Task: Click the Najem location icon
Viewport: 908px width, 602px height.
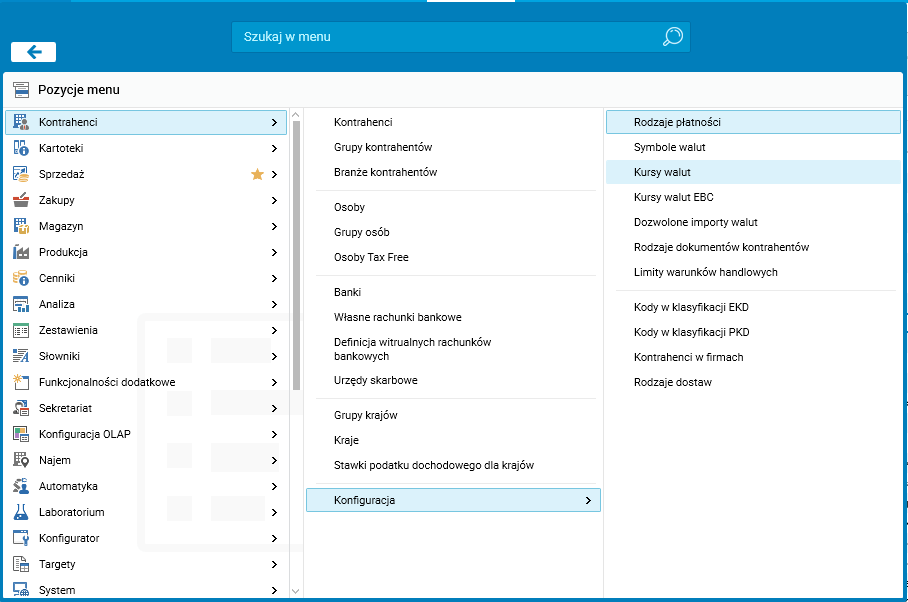Action: [x=21, y=460]
